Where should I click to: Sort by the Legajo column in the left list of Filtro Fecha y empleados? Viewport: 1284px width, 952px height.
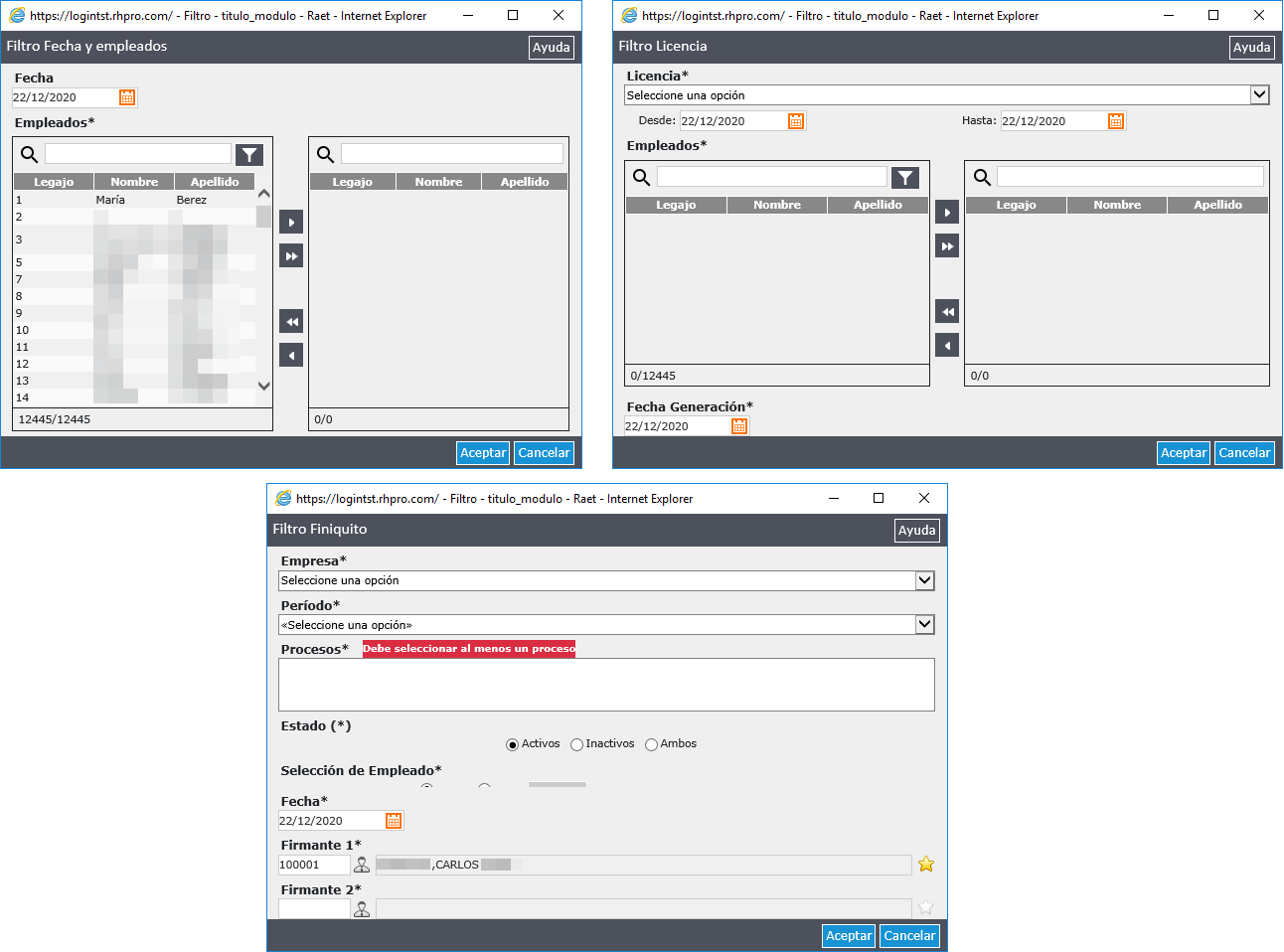[x=54, y=182]
